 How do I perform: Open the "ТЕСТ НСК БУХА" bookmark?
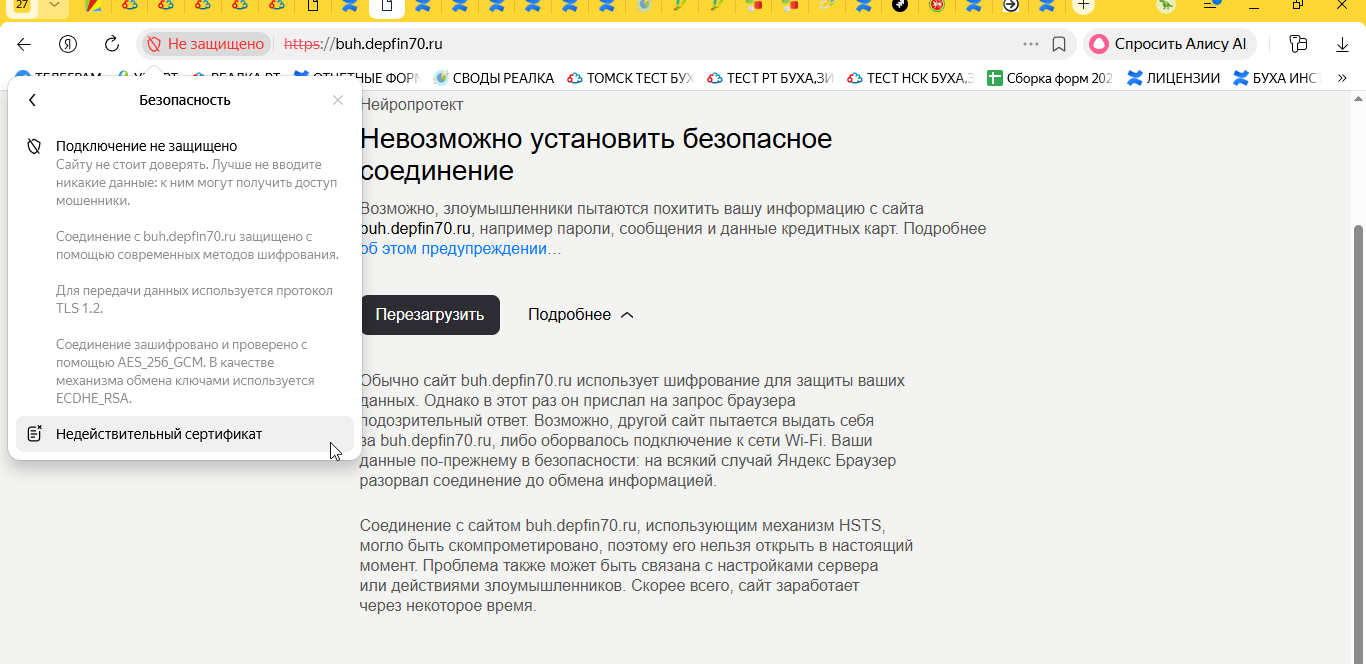point(910,78)
